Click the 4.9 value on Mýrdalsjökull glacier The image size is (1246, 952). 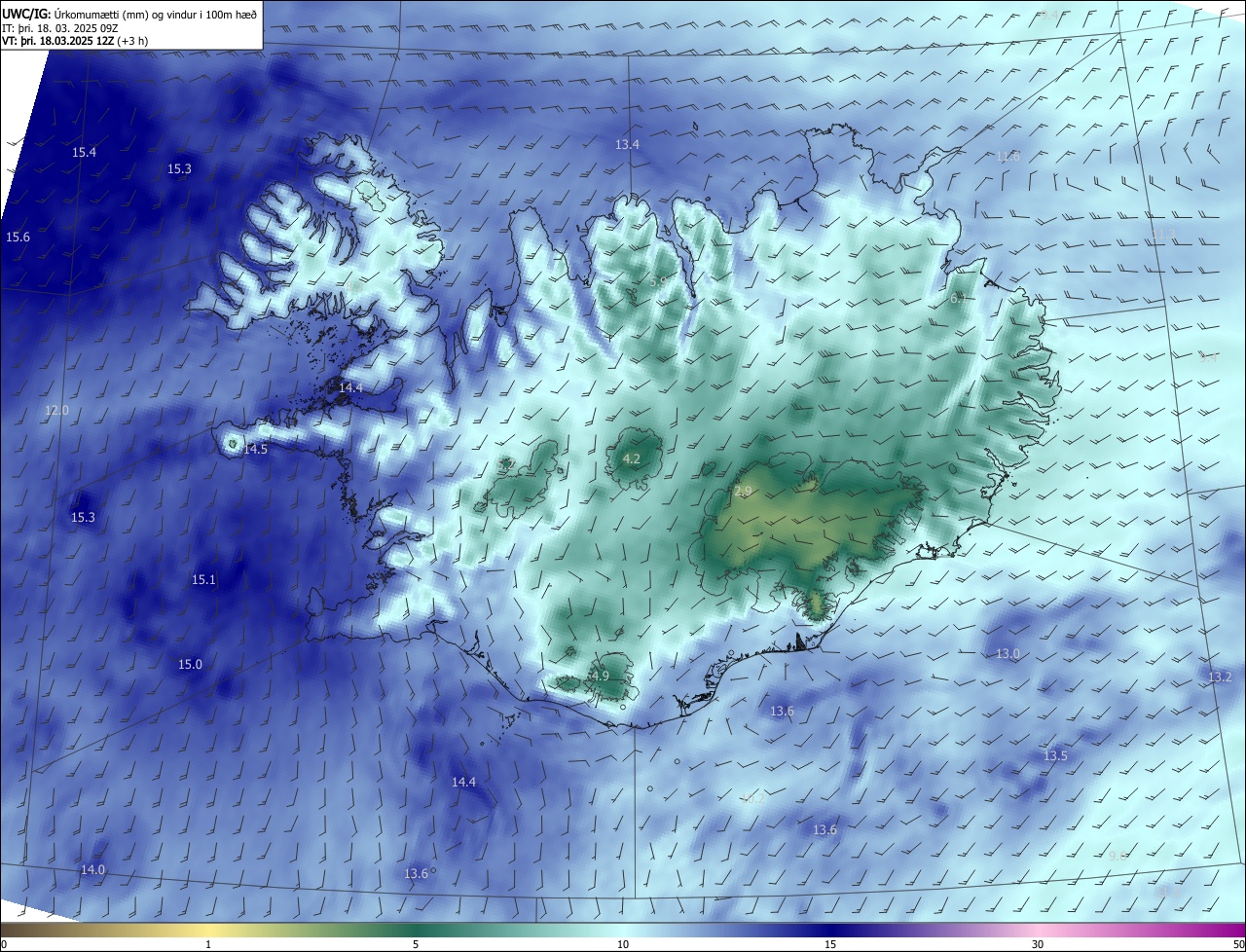[600, 677]
